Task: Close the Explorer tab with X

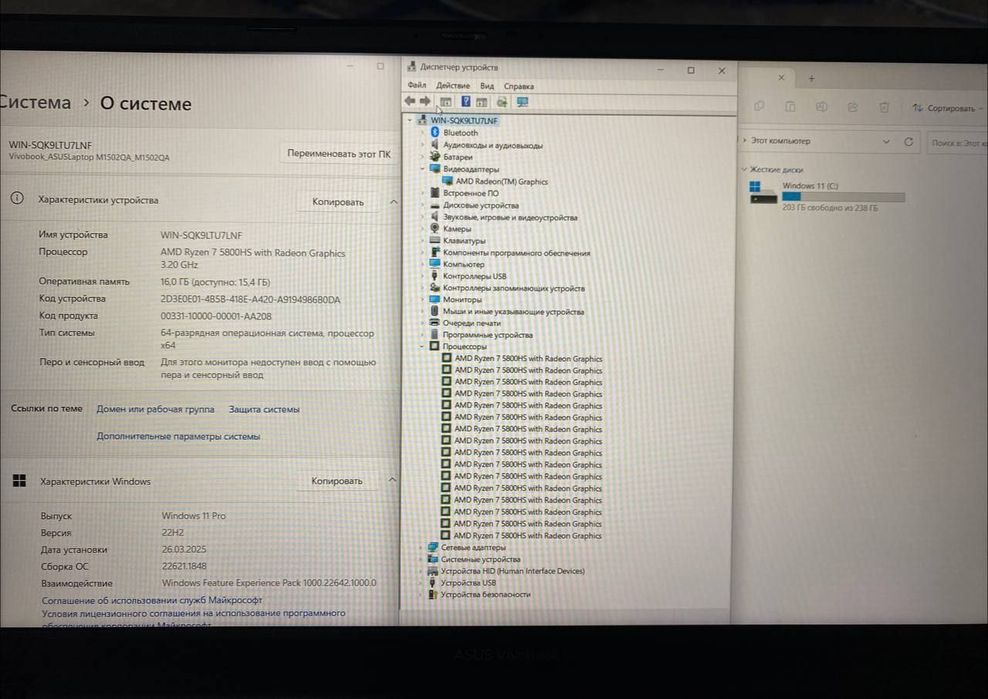Action: click(x=781, y=78)
